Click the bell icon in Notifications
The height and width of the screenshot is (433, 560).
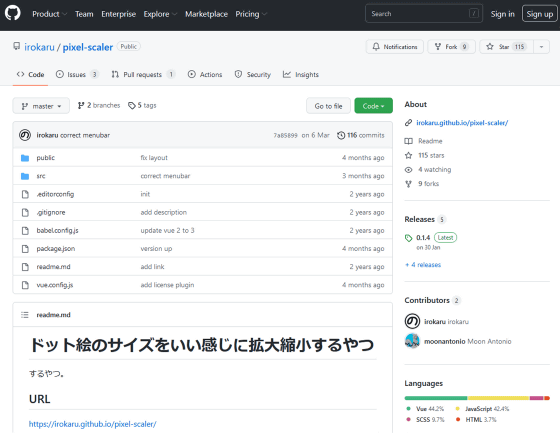coord(376,46)
